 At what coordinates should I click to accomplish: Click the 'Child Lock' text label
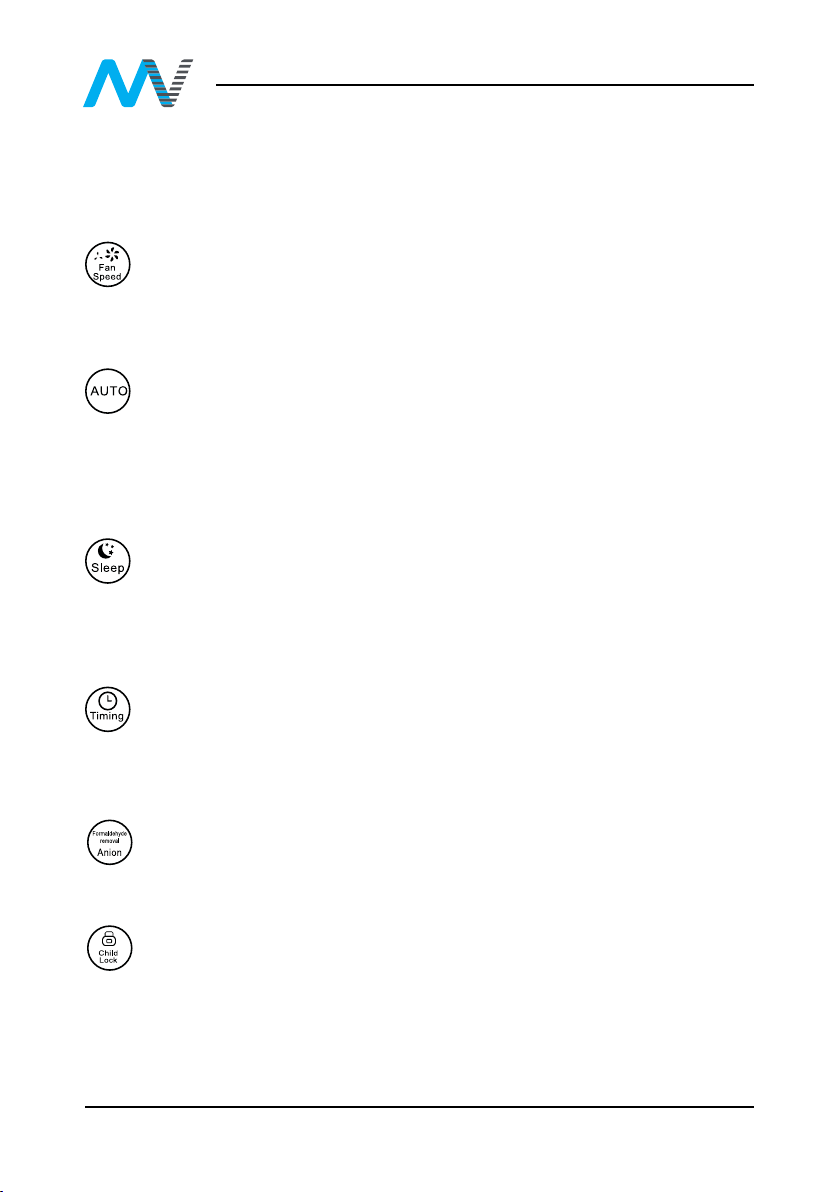(x=109, y=956)
